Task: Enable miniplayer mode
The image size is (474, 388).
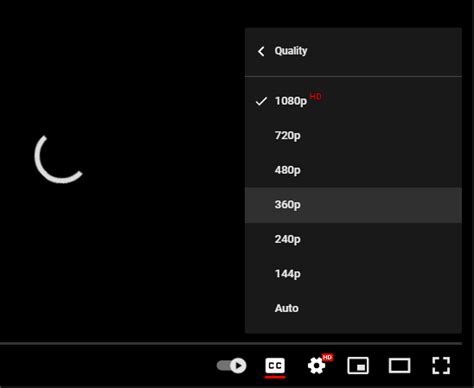Action: (358, 366)
